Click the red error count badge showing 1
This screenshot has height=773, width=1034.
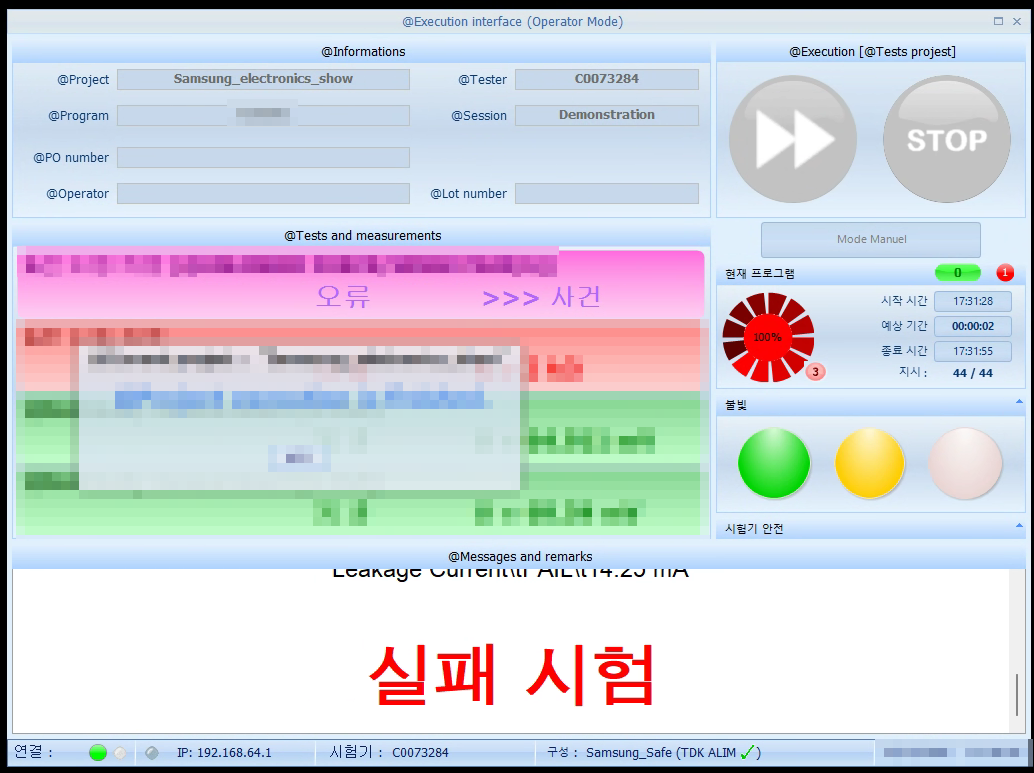tap(1004, 273)
